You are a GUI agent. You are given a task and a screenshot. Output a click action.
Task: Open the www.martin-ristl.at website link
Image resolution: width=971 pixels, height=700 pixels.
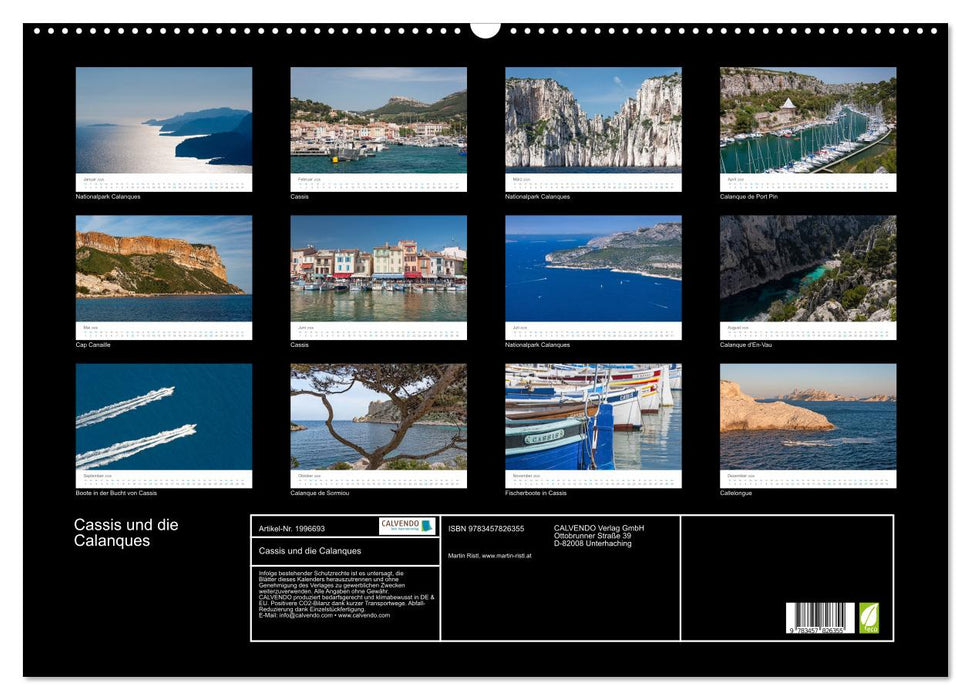point(508,555)
